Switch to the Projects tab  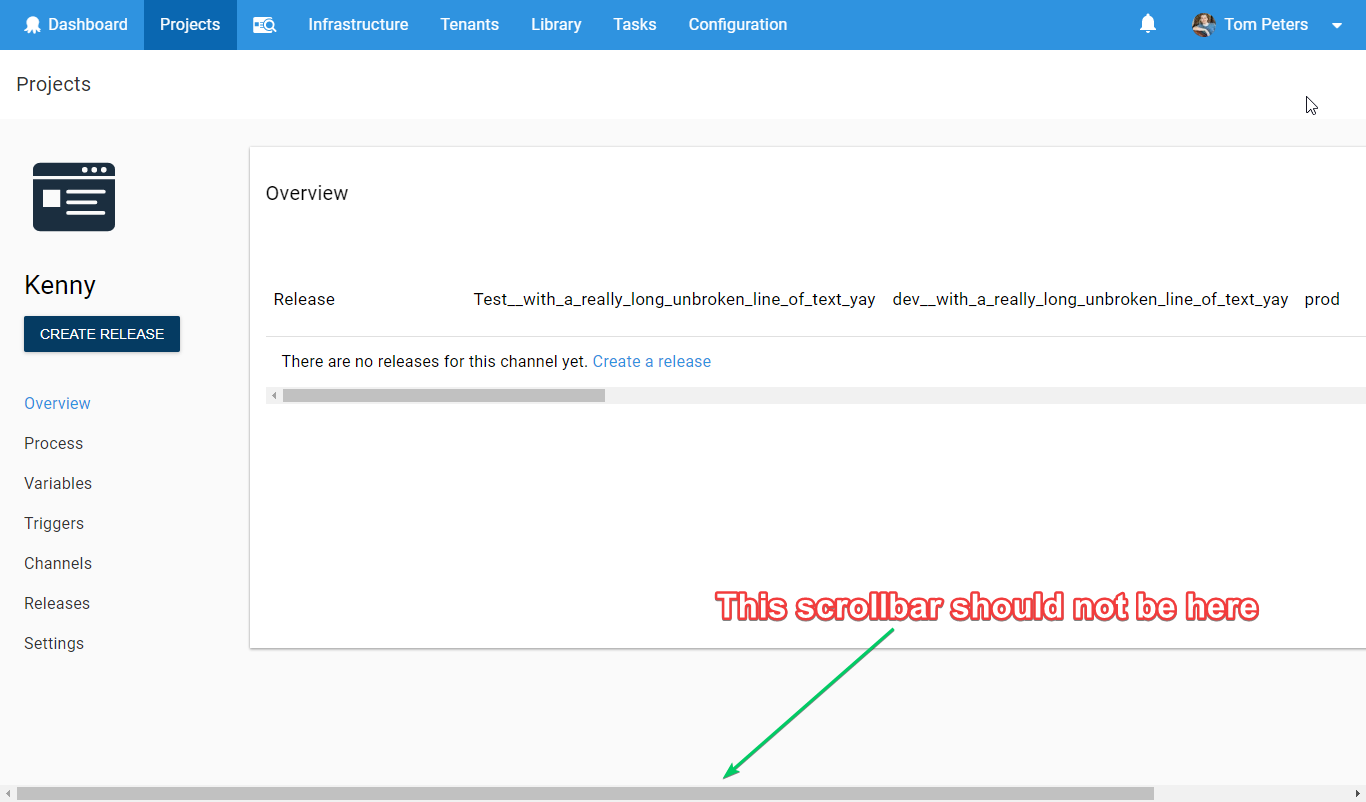point(189,24)
